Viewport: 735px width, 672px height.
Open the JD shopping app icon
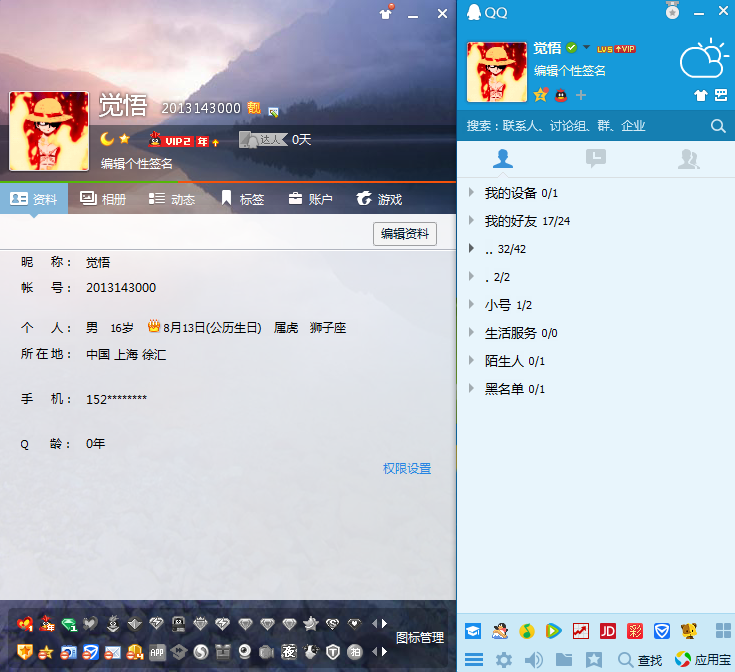point(608,631)
